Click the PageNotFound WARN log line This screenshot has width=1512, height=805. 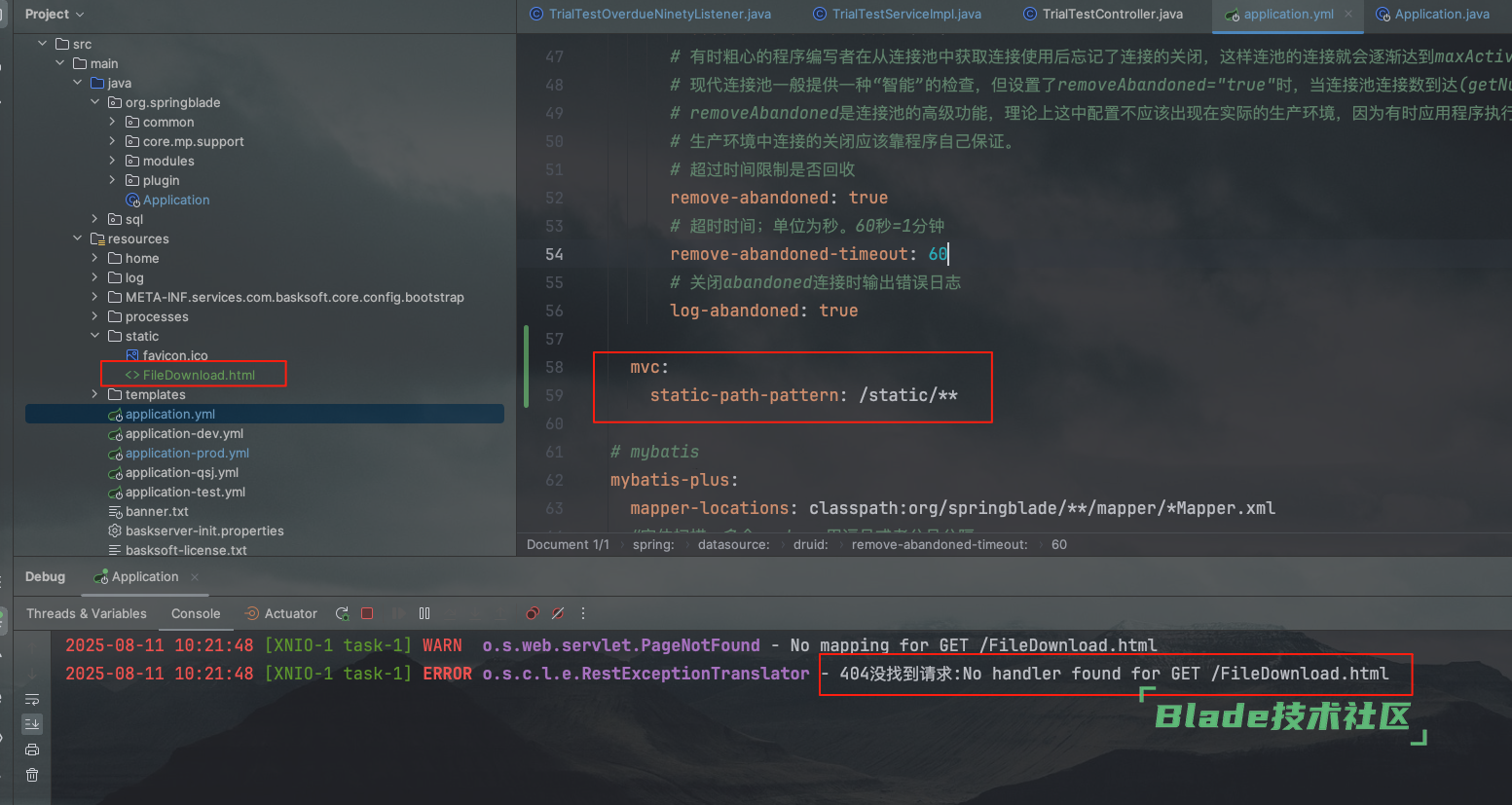[610, 645]
